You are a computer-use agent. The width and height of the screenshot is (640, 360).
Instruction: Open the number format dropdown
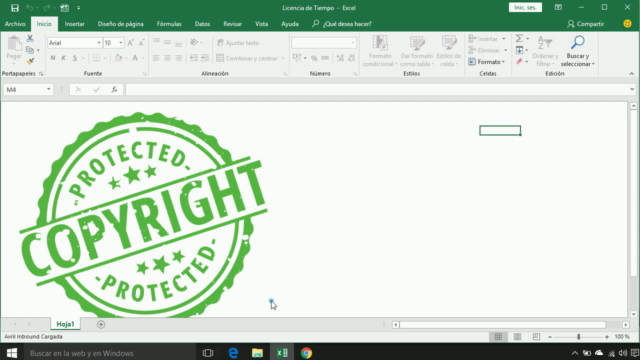[x=353, y=43]
